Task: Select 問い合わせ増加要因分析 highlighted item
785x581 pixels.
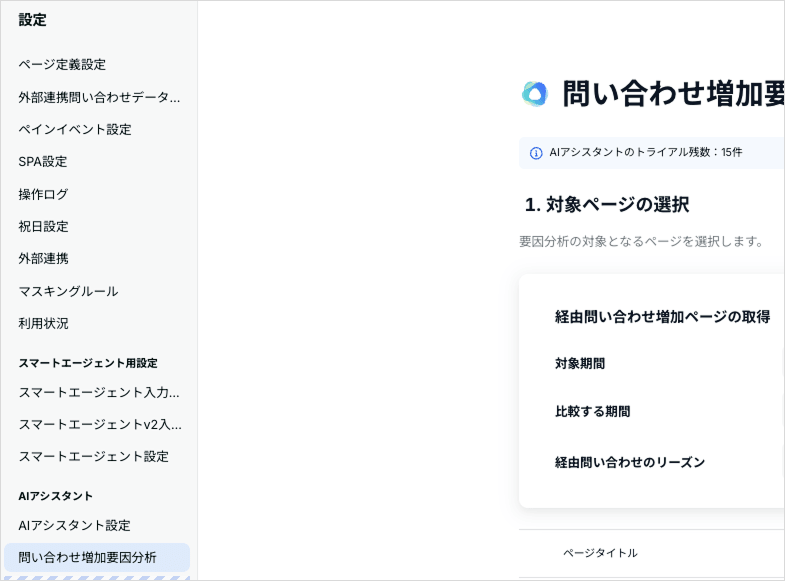Action: click(97, 557)
